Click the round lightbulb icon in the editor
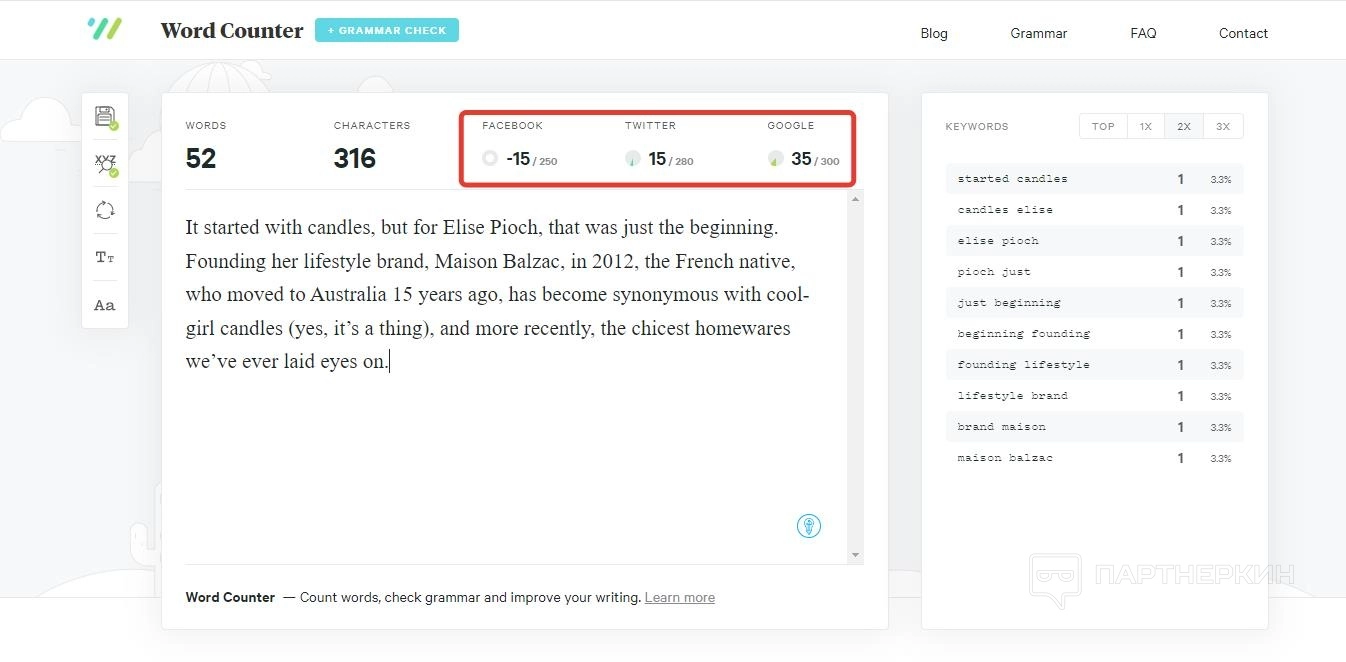 click(x=808, y=525)
